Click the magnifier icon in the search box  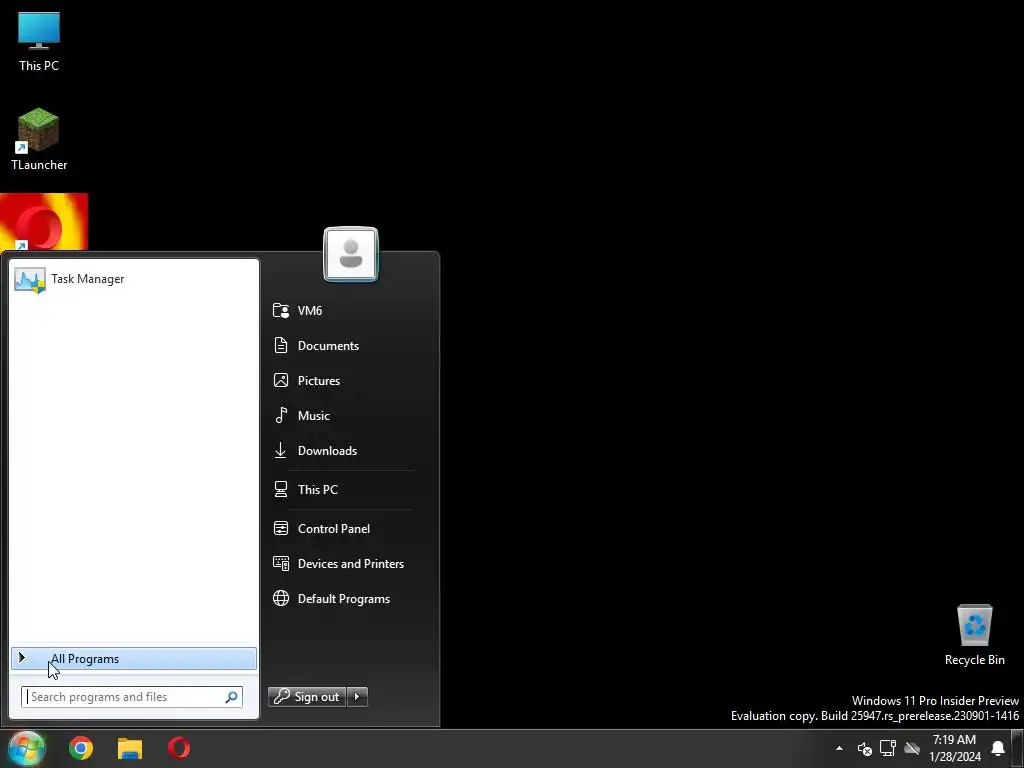tap(231, 697)
